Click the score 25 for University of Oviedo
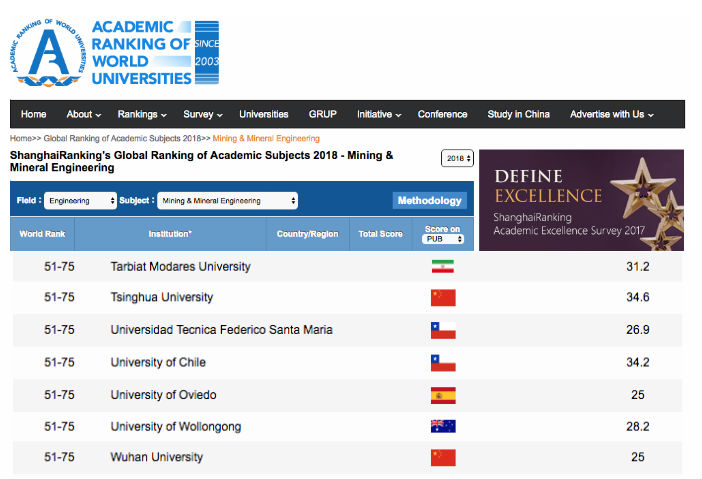 pos(638,395)
